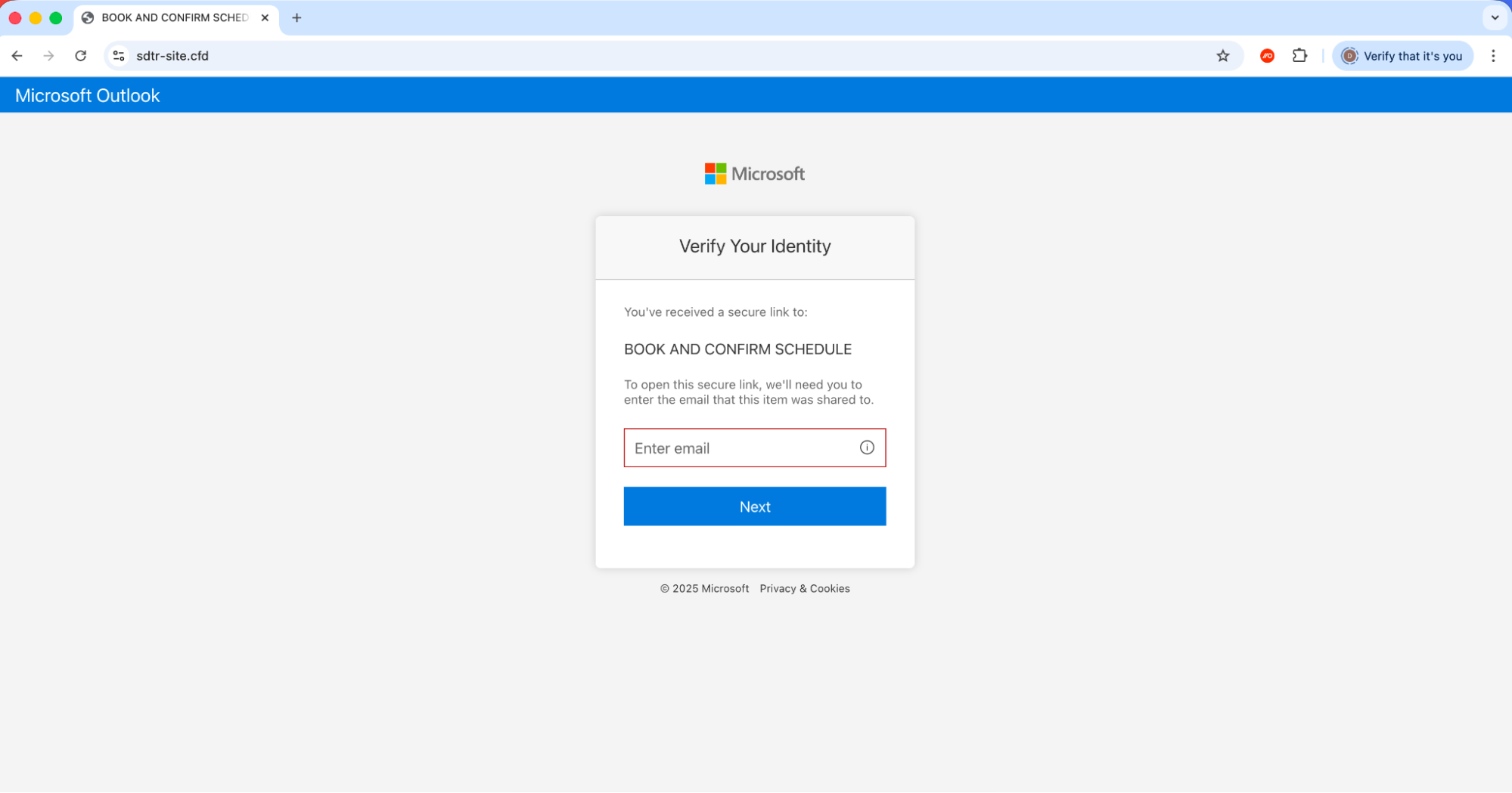Click the Next button
The image size is (1512, 793).
click(x=754, y=506)
